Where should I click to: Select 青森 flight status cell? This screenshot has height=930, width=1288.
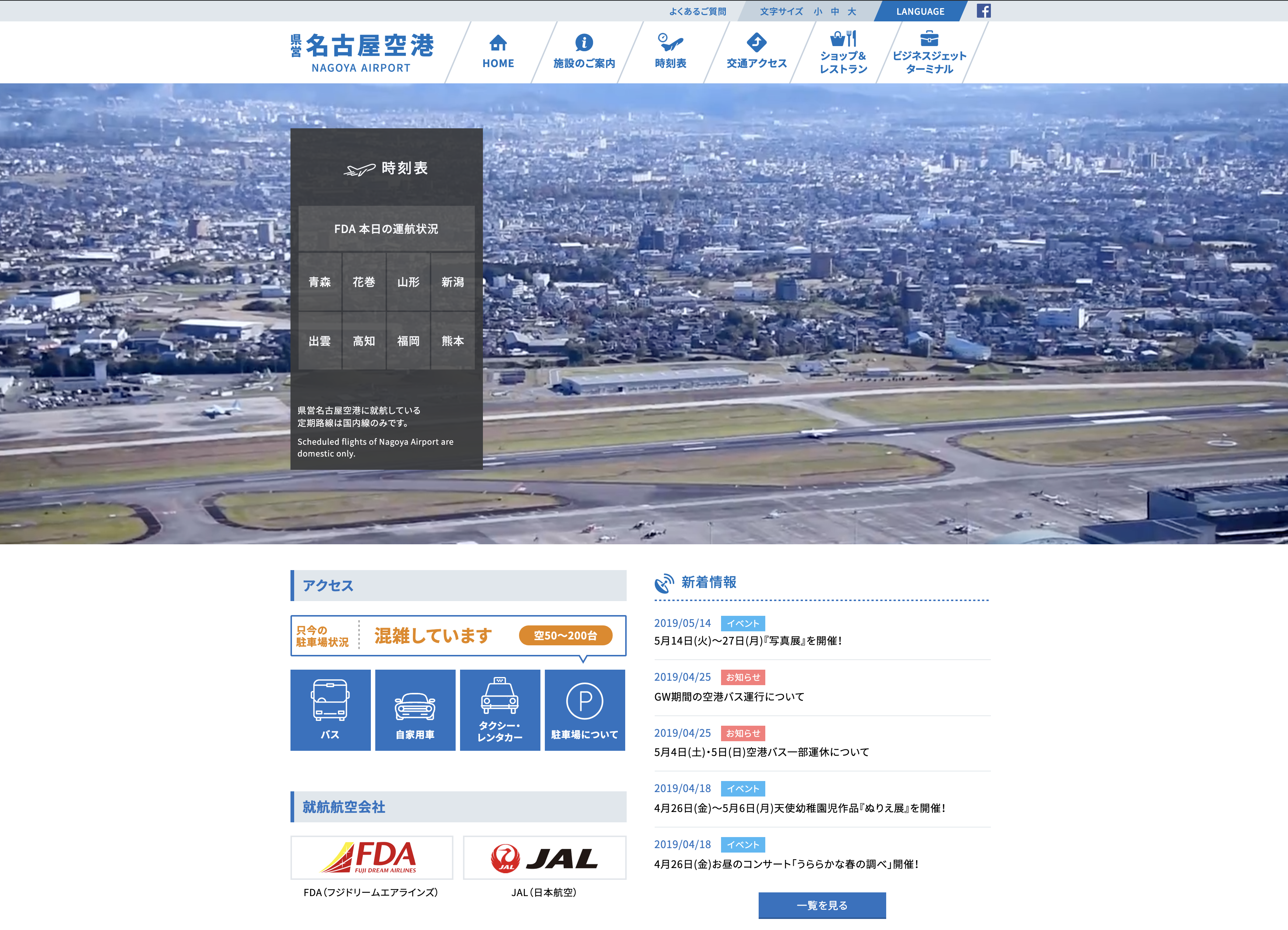320,282
